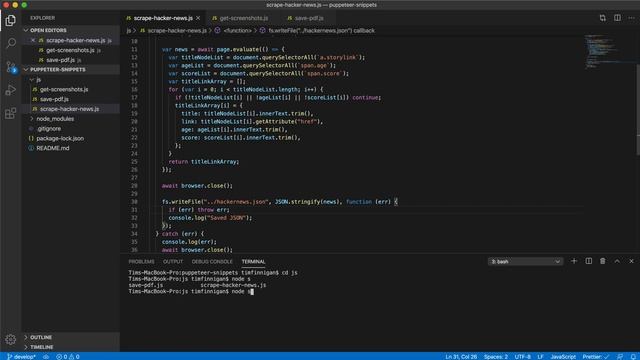Close the scrape-hacker-news.js editor tab

198,18
